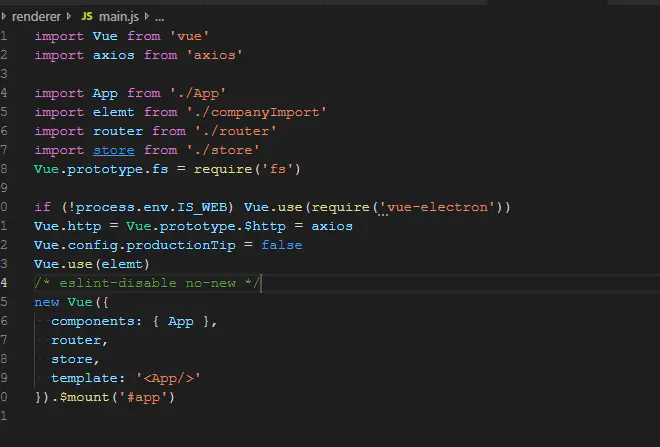Click the underlined 'store' import identifier

[x=114, y=150]
